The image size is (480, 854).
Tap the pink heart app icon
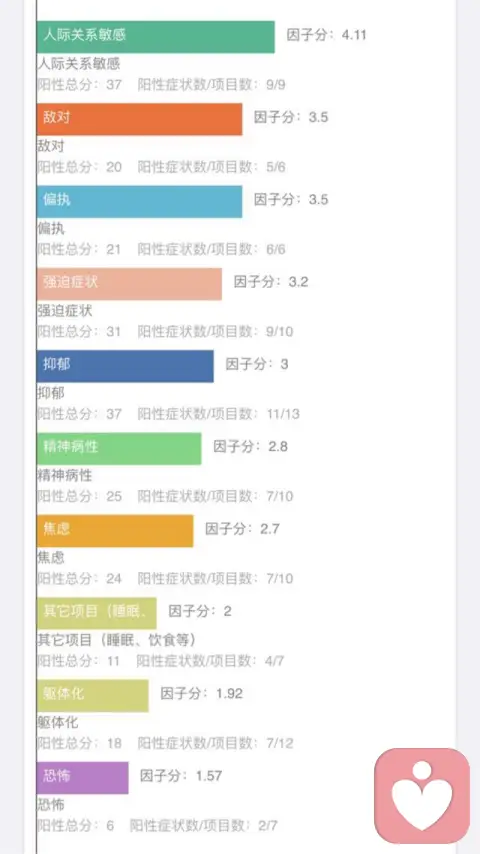(422, 796)
